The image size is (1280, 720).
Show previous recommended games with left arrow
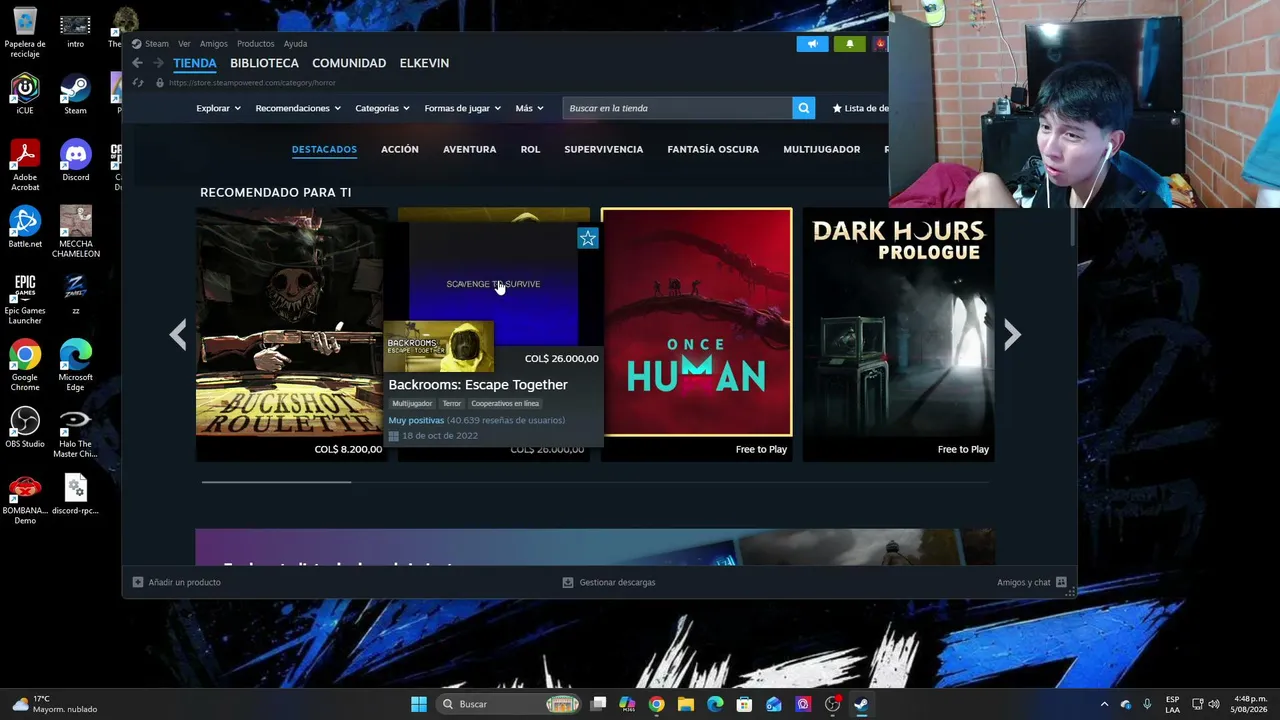178,335
